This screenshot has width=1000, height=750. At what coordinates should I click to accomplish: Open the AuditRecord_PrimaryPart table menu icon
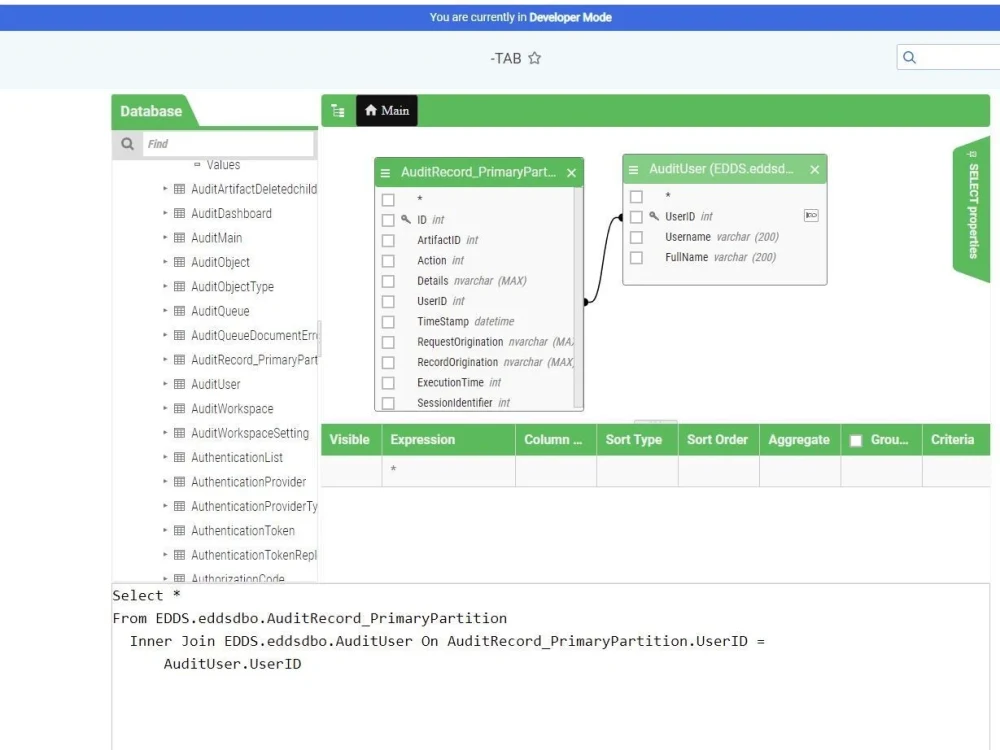pos(385,173)
